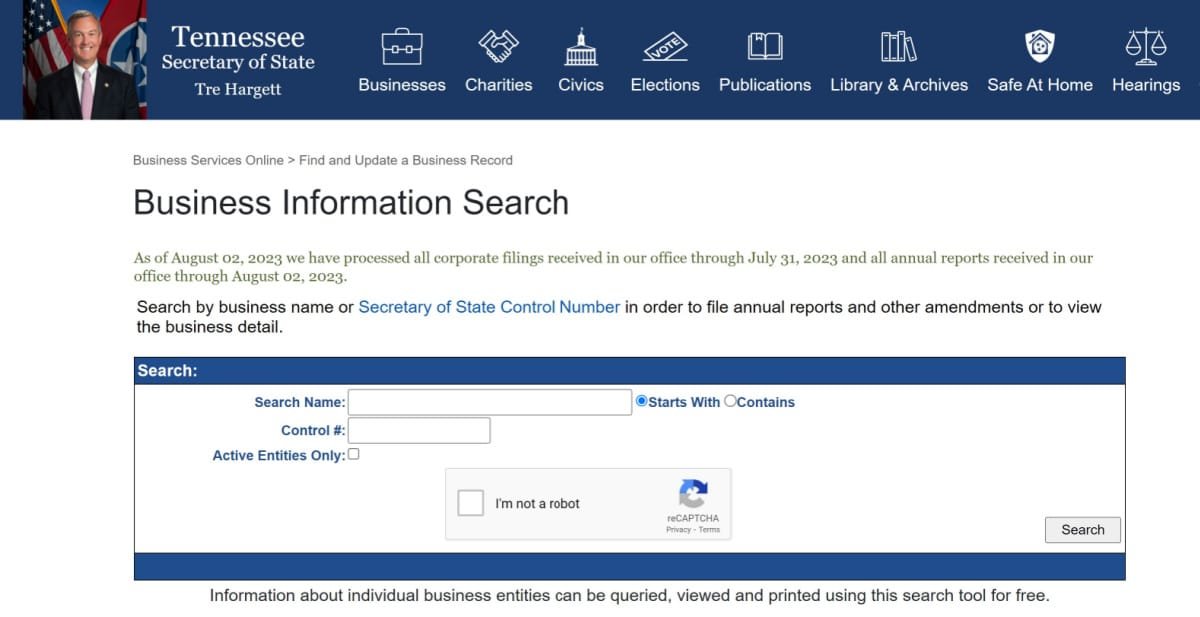The image size is (1200, 617).
Task: Click the Publications open book icon
Action: click(765, 46)
